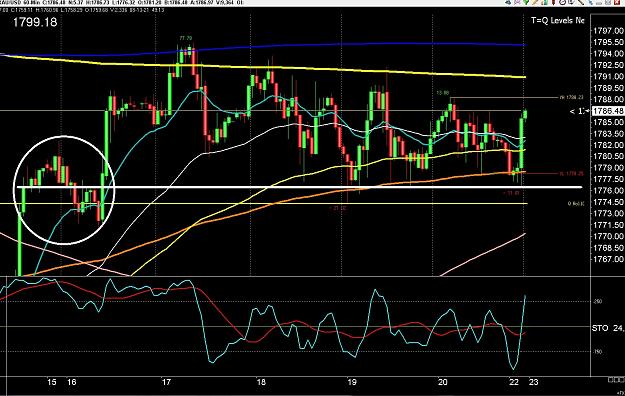Click the 1773.00 price axis label

[608, 213]
